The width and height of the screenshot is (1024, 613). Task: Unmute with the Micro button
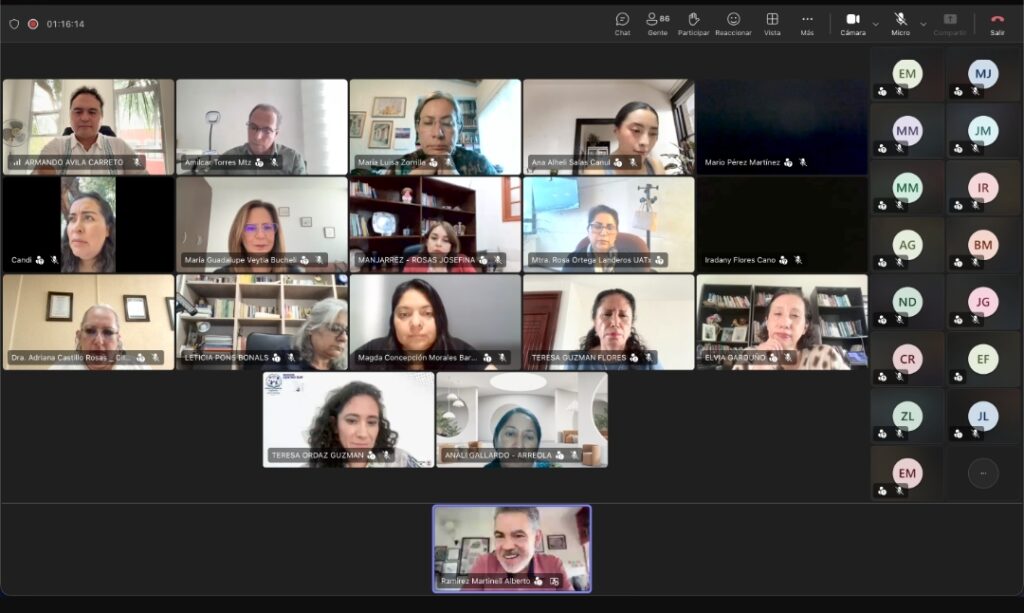point(901,24)
